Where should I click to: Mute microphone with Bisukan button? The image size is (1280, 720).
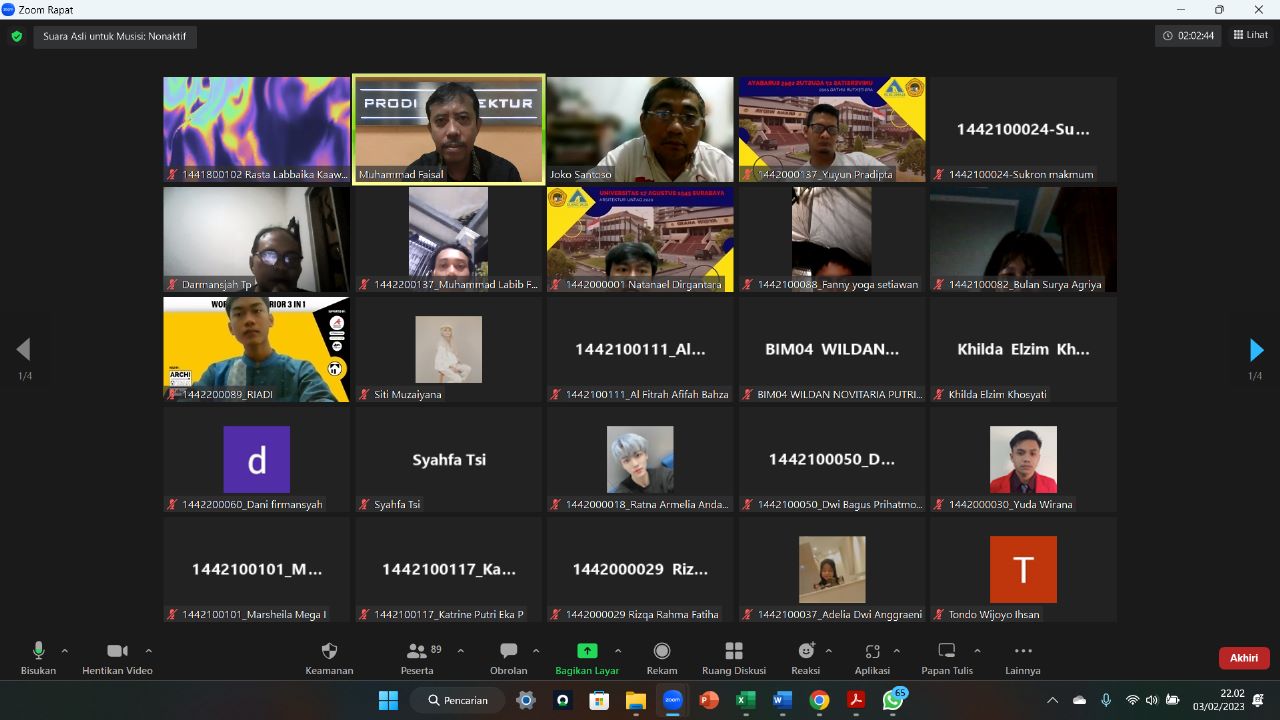(x=38, y=652)
